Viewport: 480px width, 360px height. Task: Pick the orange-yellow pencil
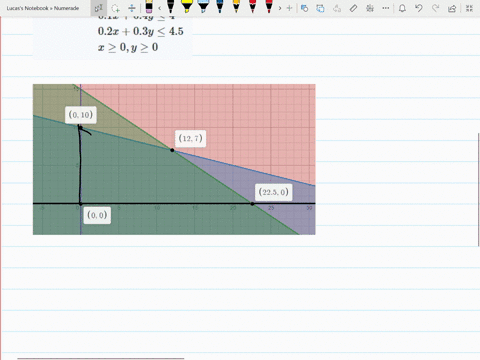click(236, 6)
